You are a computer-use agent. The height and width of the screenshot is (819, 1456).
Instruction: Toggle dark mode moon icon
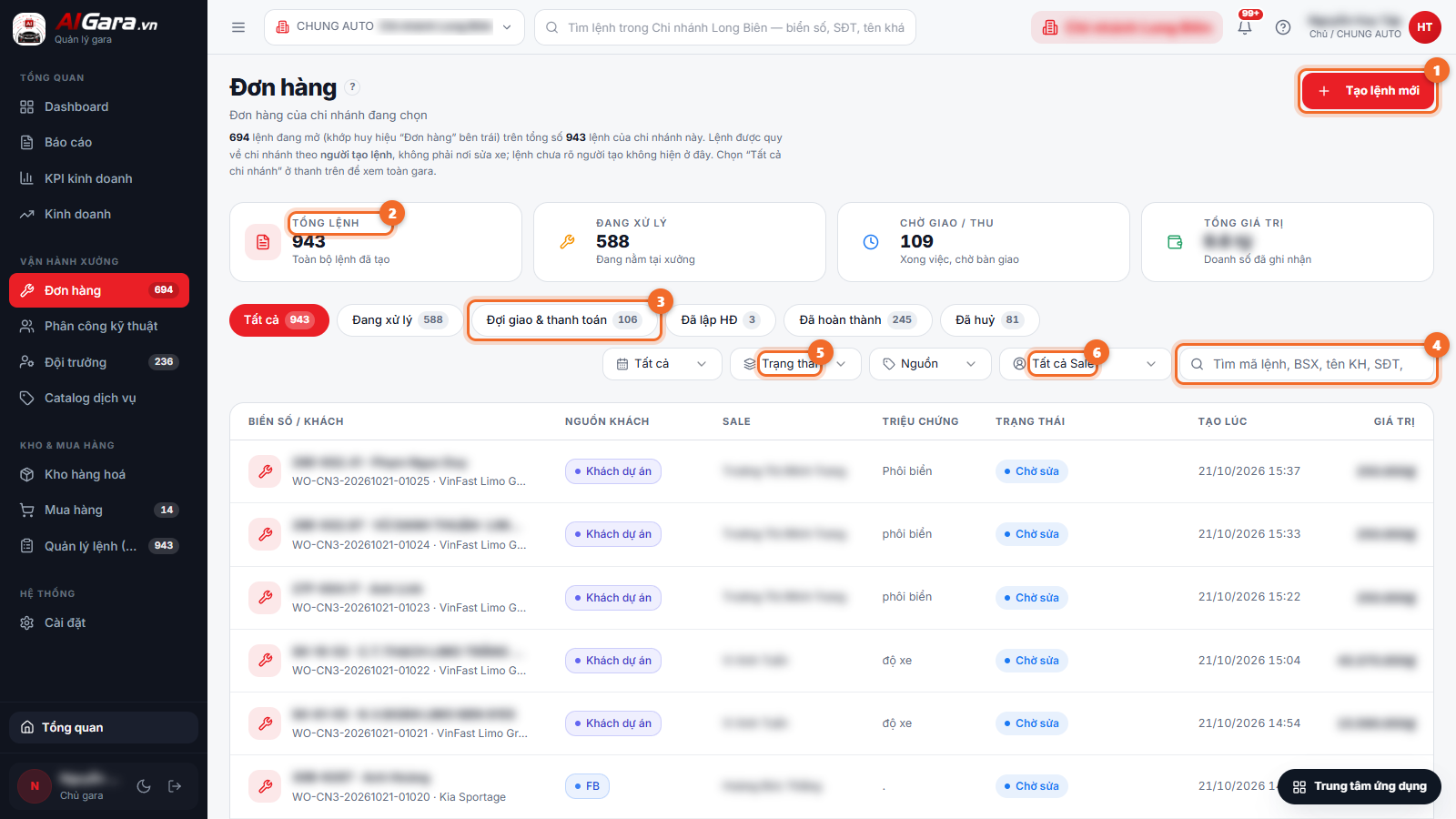coord(144,786)
